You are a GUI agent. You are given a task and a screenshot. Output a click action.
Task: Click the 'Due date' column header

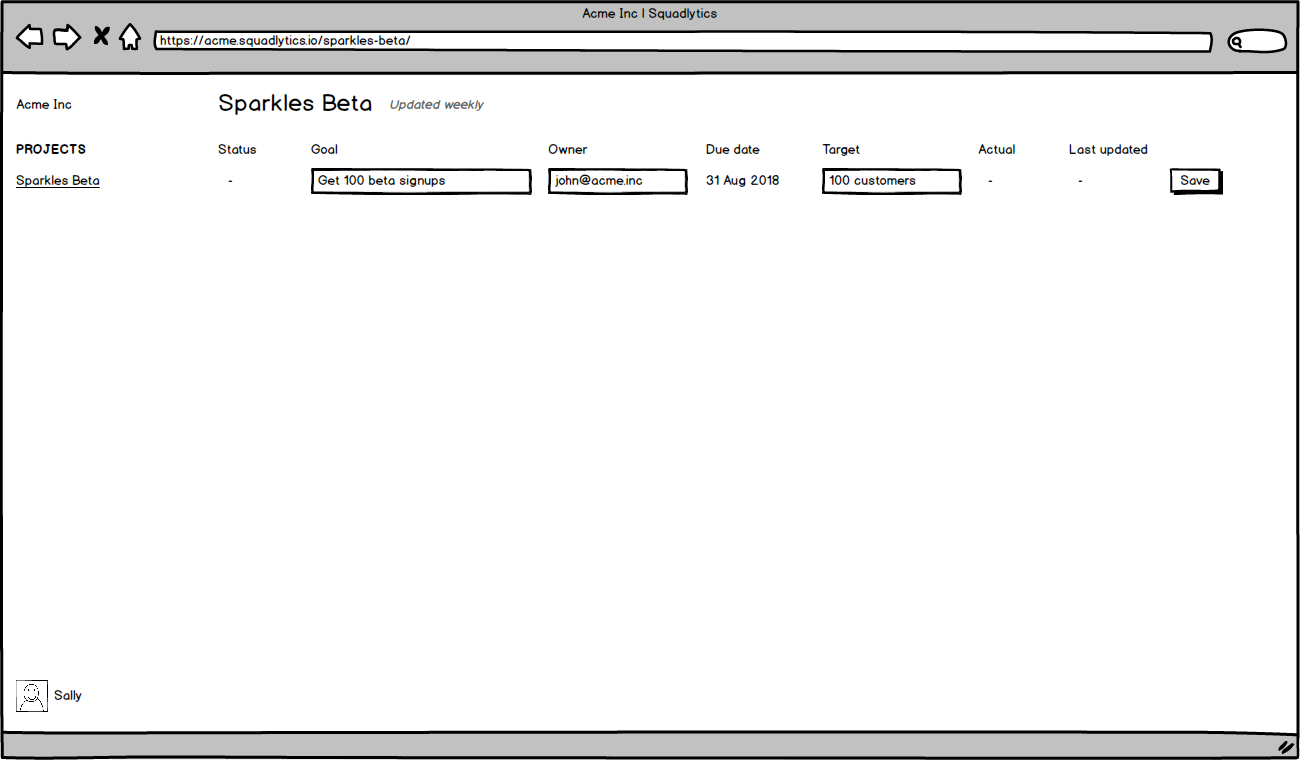732,149
